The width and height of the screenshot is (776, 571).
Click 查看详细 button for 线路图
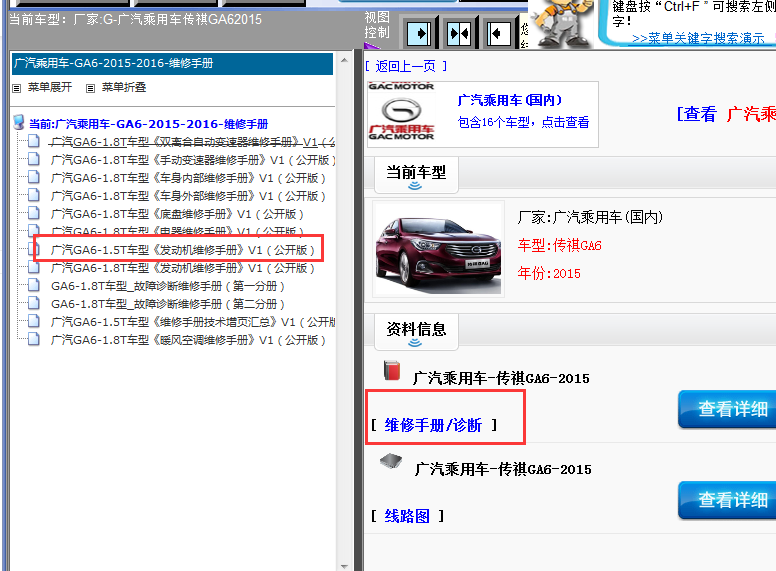[x=728, y=500]
